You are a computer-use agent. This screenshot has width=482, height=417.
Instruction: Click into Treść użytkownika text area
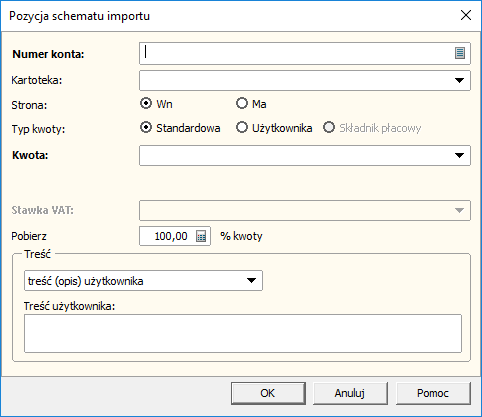click(243, 333)
